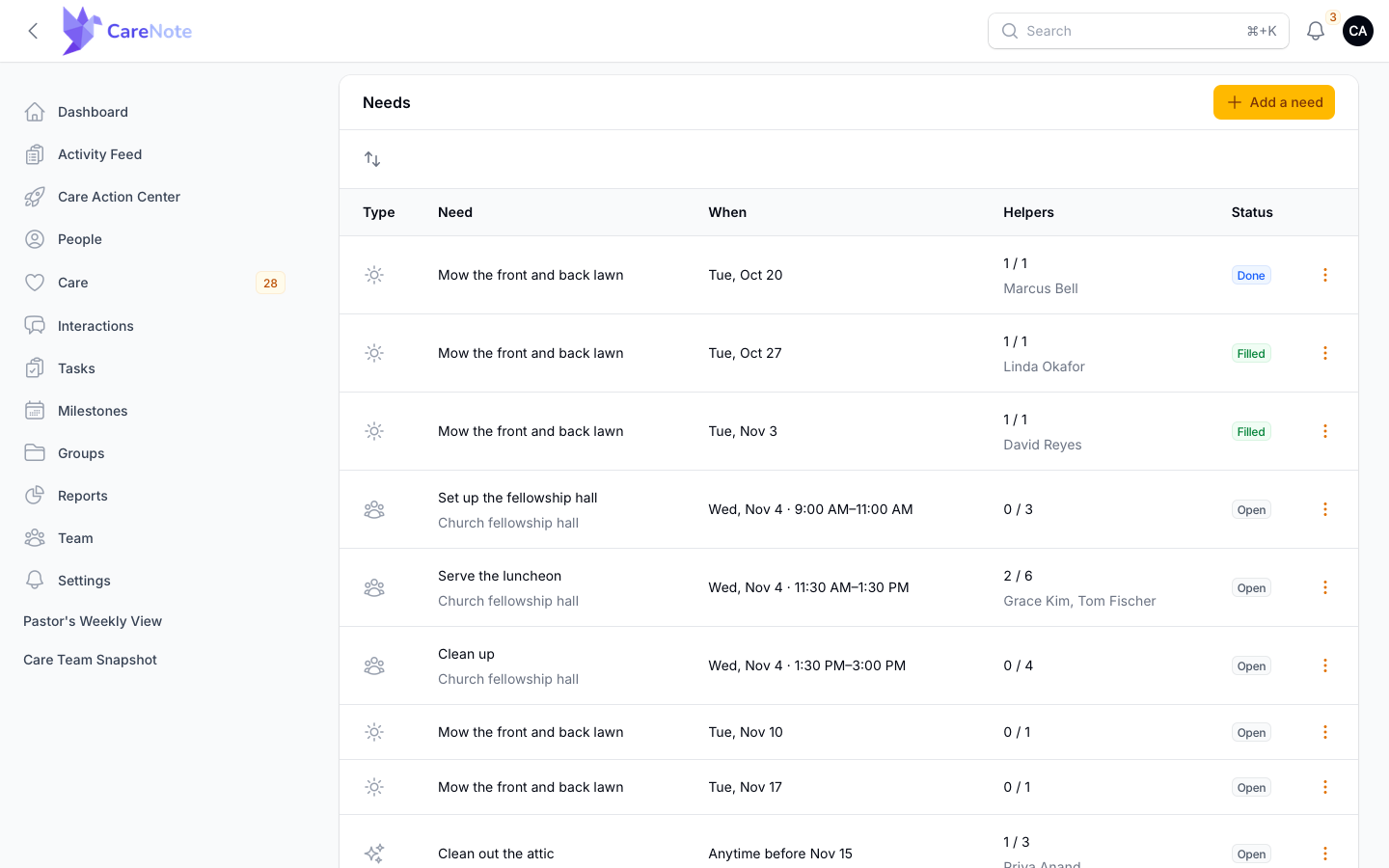Click the Helpers column header

tap(1028, 212)
